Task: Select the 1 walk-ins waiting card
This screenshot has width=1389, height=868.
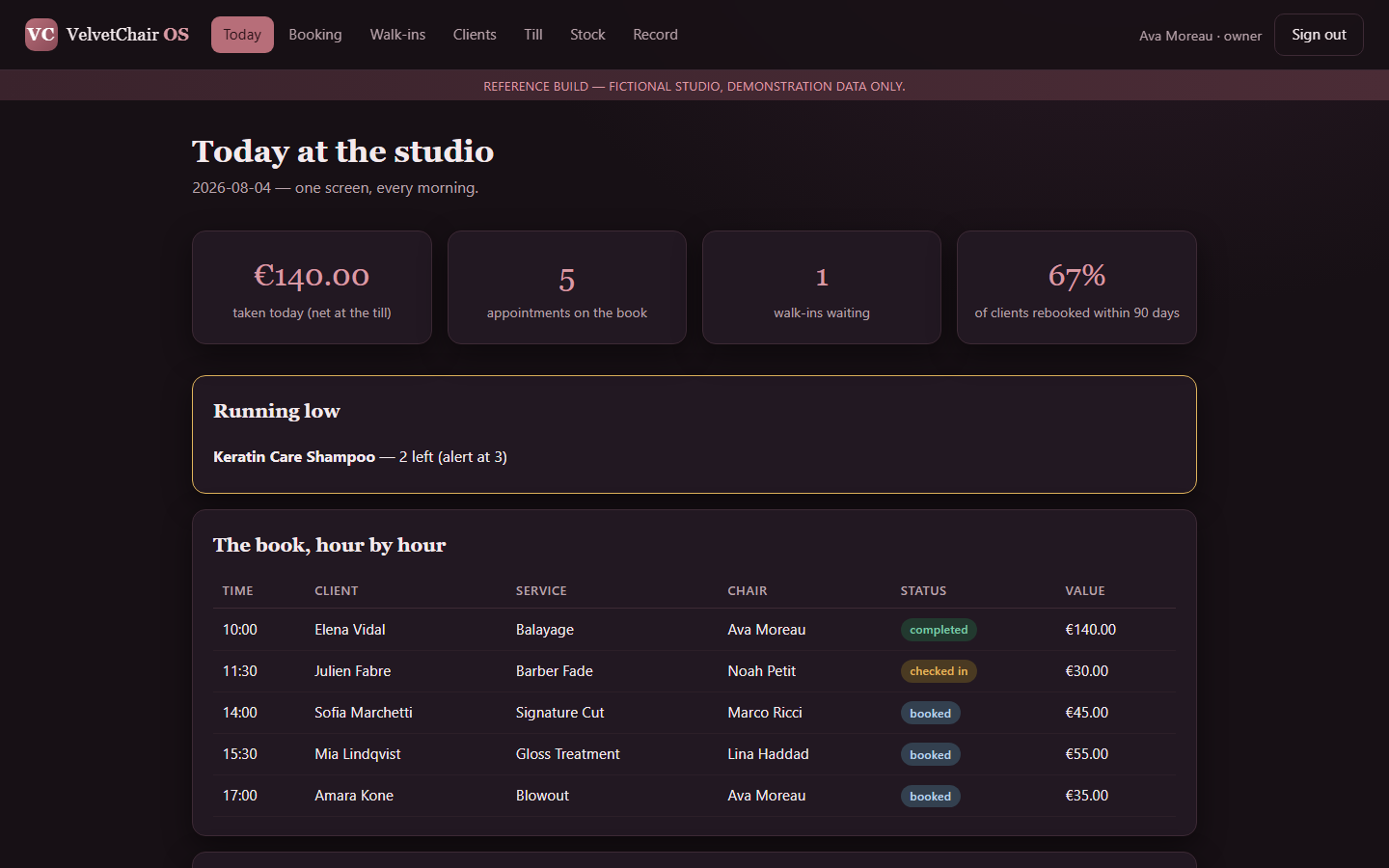Action: tap(822, 287)
